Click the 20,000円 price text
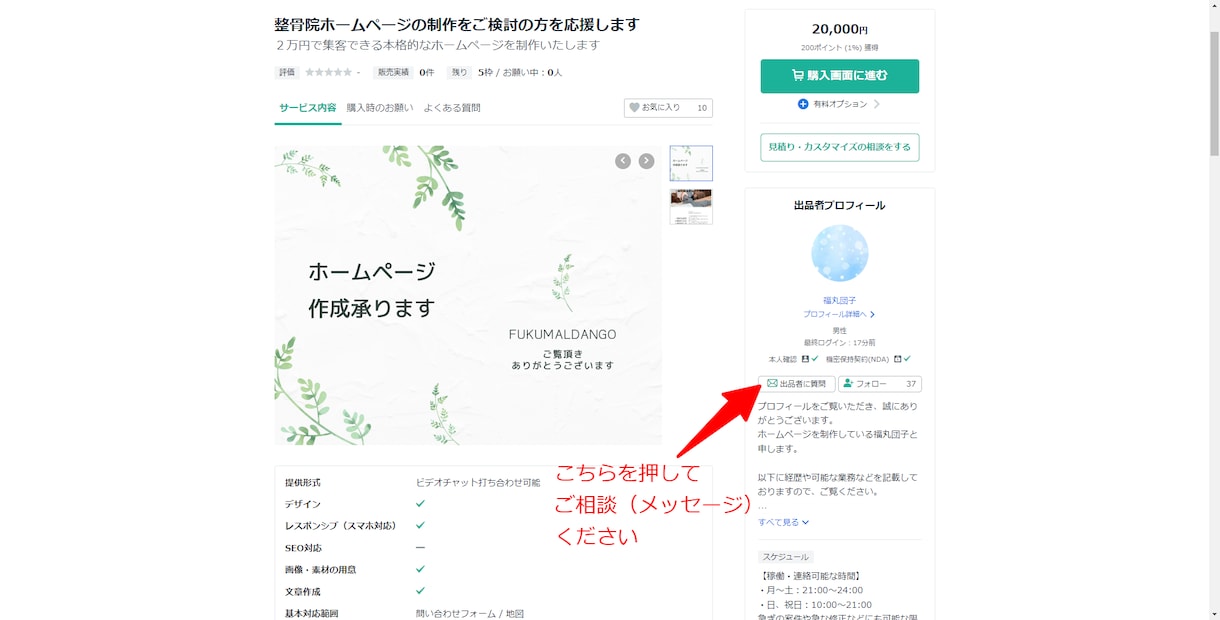1220x620 pixels. pyautogui.click(x=839, y=30)
